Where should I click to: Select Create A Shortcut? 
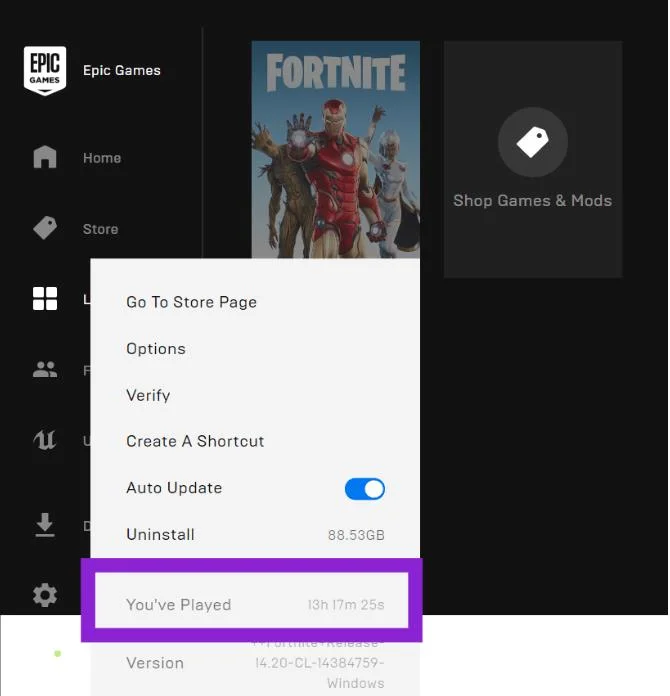click(195, 441)
